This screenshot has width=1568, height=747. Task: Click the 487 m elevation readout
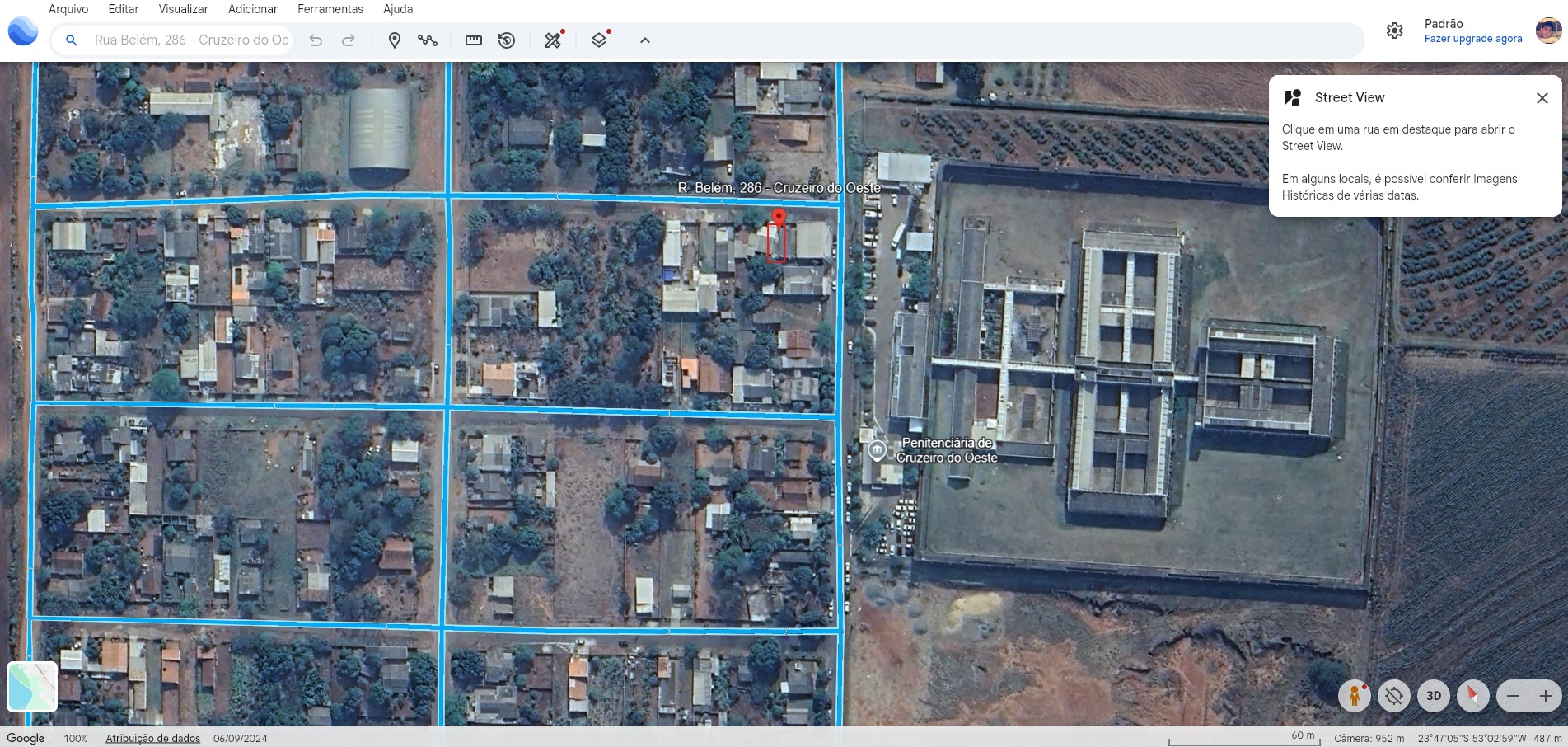pyautogui.click(x=1547, y=738)
